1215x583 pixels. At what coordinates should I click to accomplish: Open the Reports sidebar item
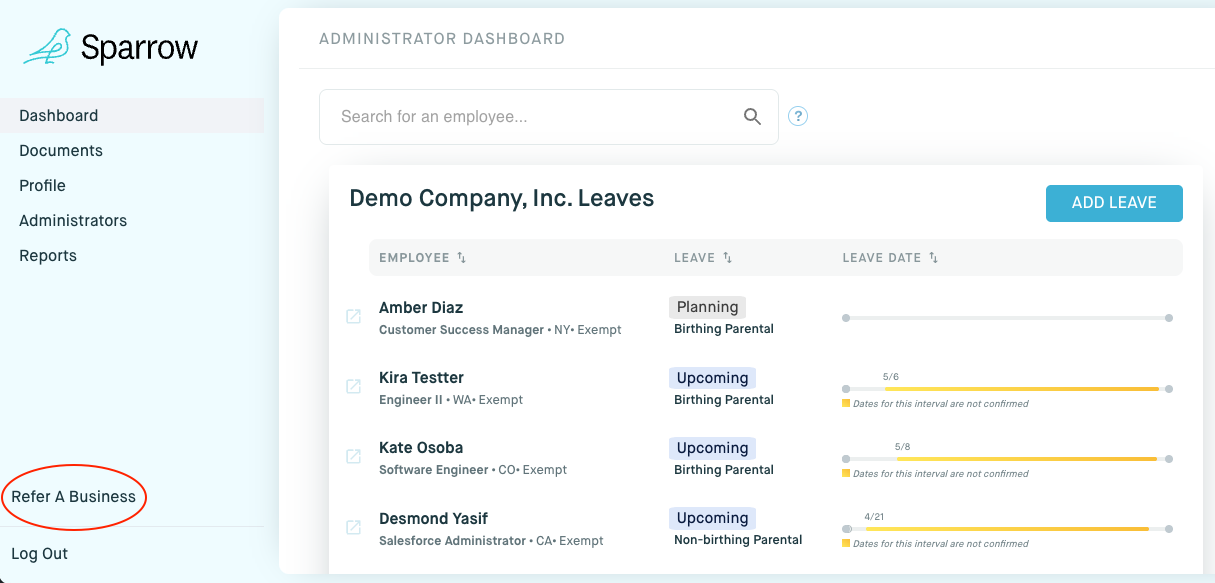pyautogui.click(x=48, y=256)
